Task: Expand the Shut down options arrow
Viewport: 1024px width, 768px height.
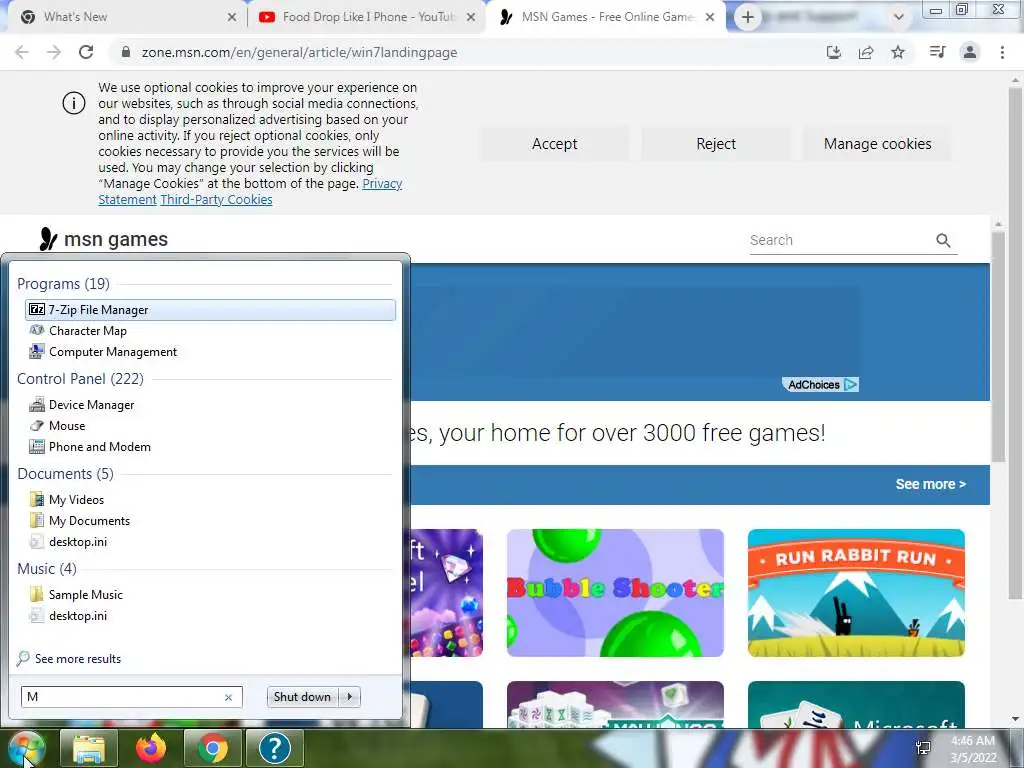Action: (x=350, y=697)
